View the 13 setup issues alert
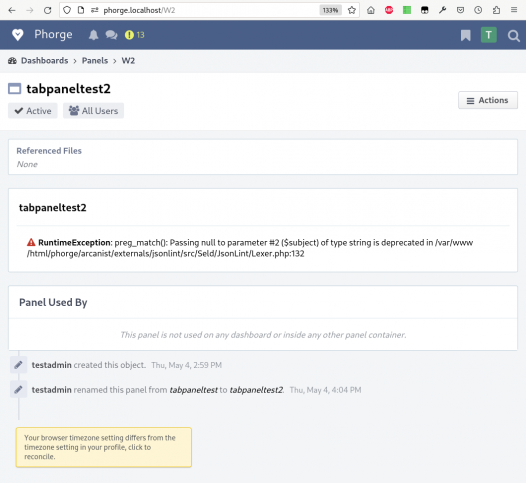This screenshot has height=483, width=526. click(135, 35)
